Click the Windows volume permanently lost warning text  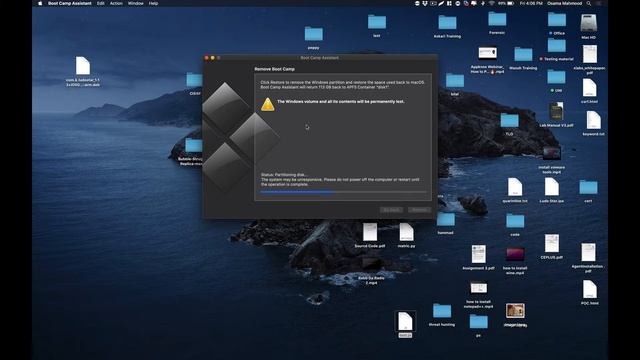pos(341,102)
